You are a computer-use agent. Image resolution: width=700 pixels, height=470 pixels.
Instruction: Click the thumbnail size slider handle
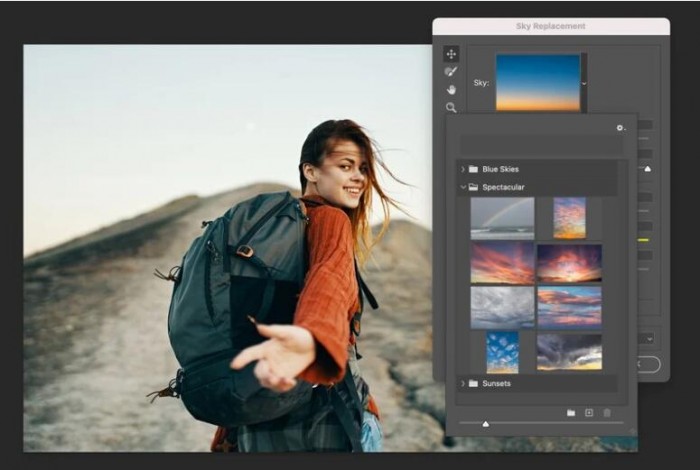coord(486,424)
